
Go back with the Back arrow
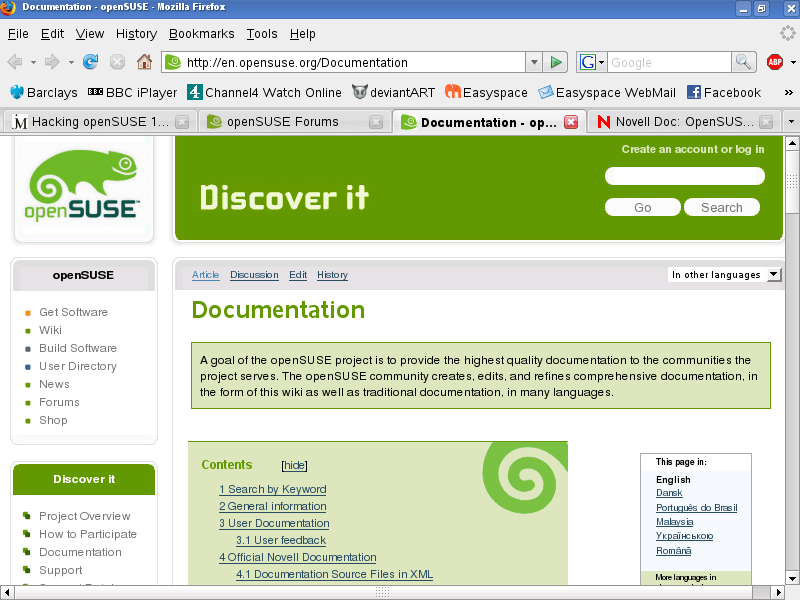point(15,62)
